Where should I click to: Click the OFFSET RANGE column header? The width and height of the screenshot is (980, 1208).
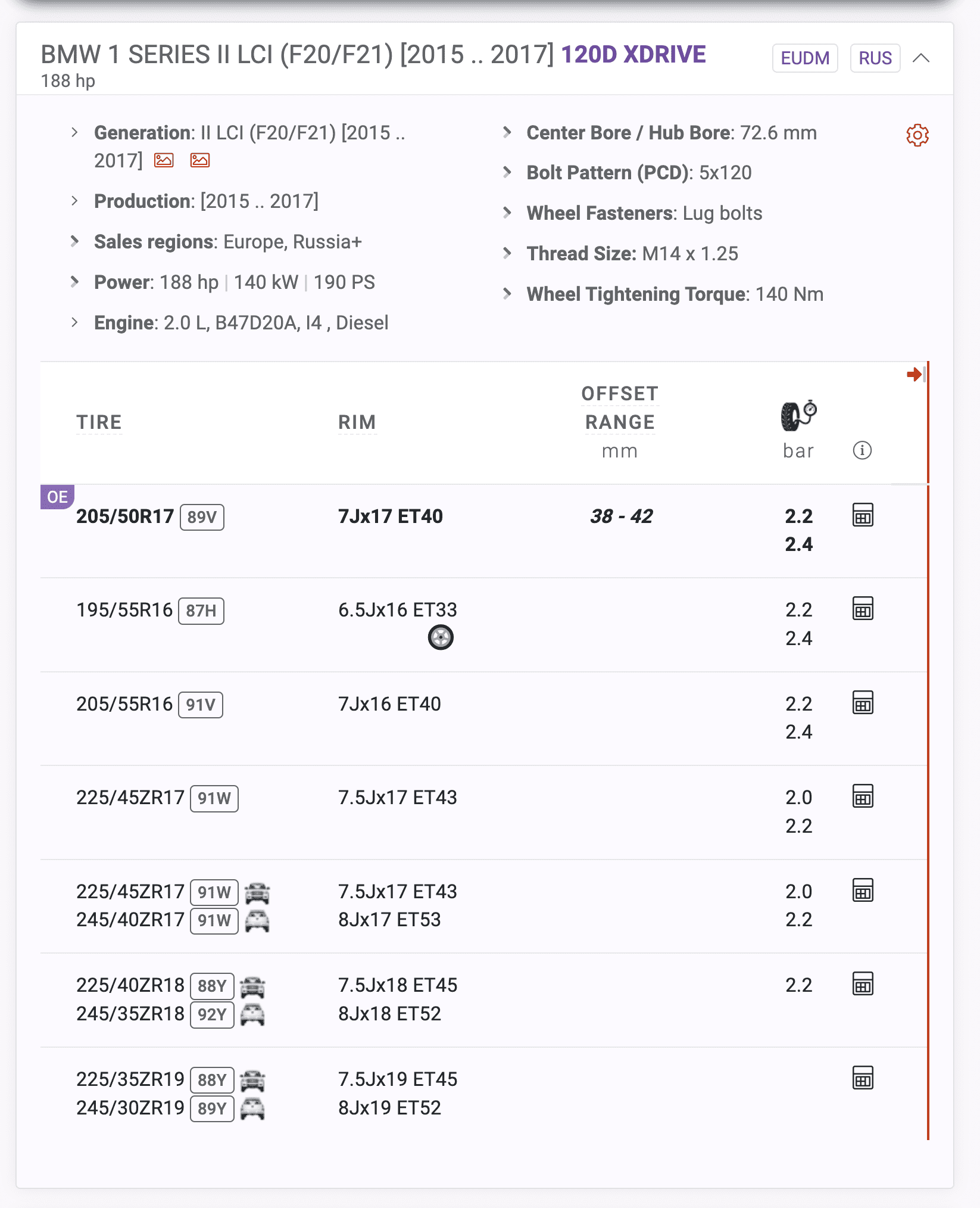click(620, 408)
